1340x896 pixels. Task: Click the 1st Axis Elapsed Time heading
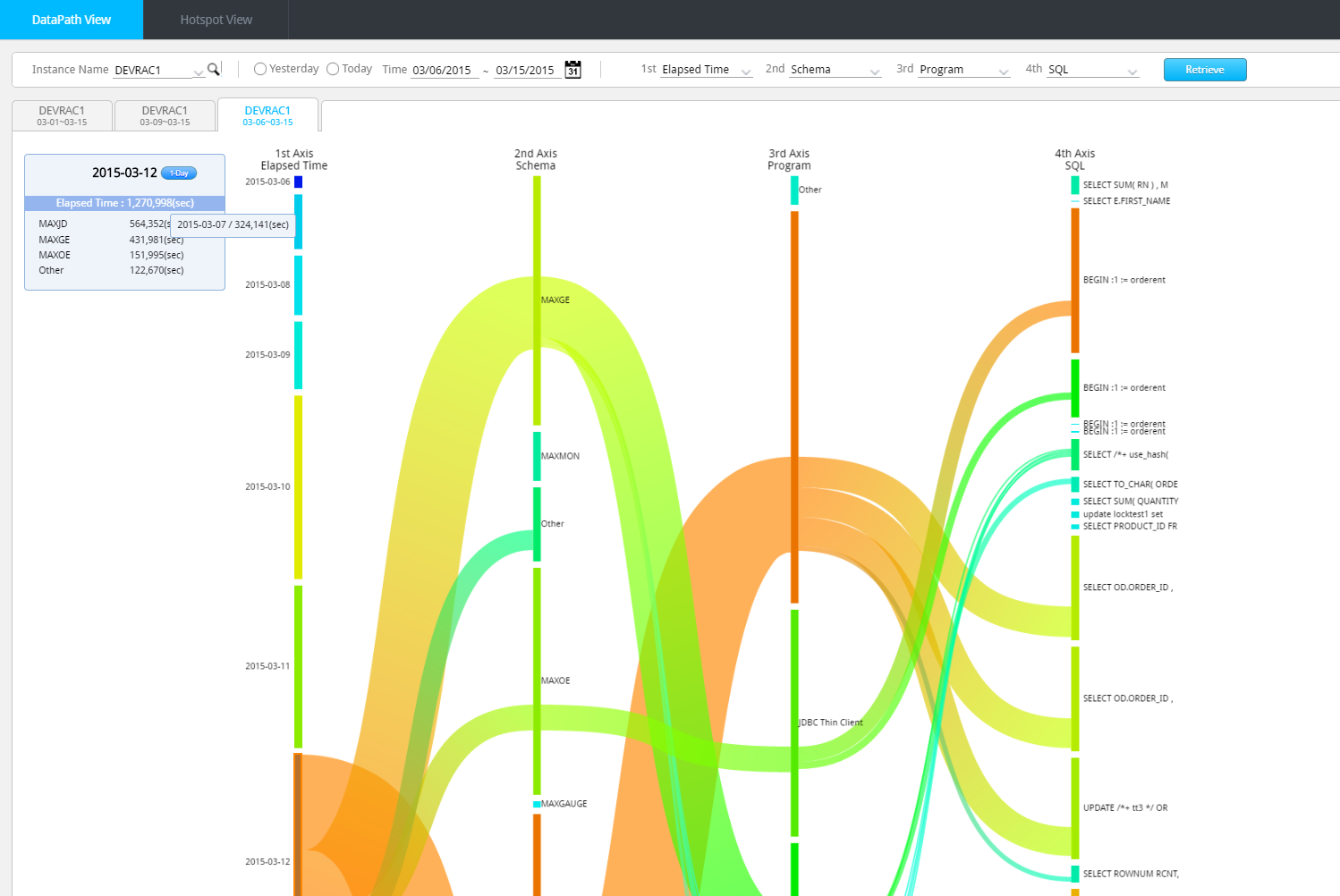pos(294,160)
